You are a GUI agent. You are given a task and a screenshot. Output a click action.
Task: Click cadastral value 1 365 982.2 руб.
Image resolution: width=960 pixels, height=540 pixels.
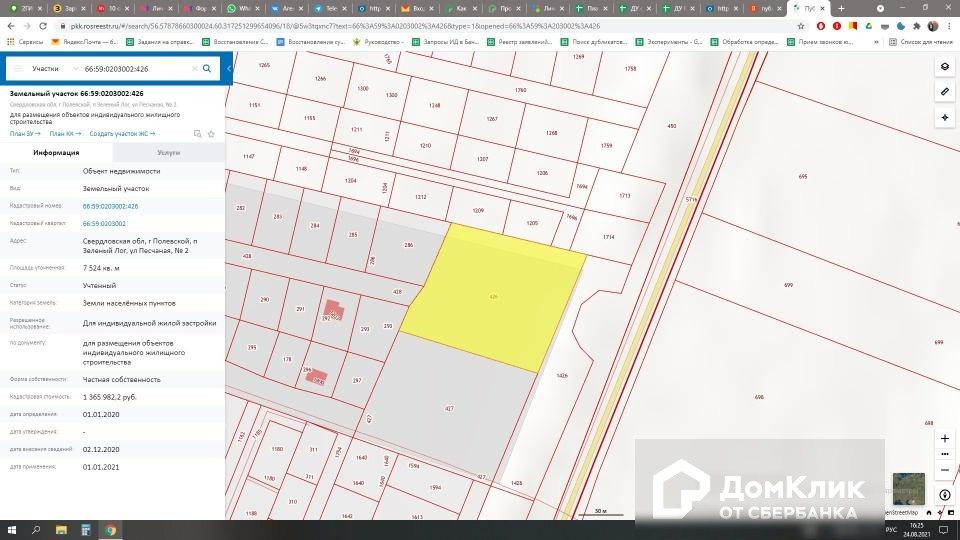click(110, 397)
